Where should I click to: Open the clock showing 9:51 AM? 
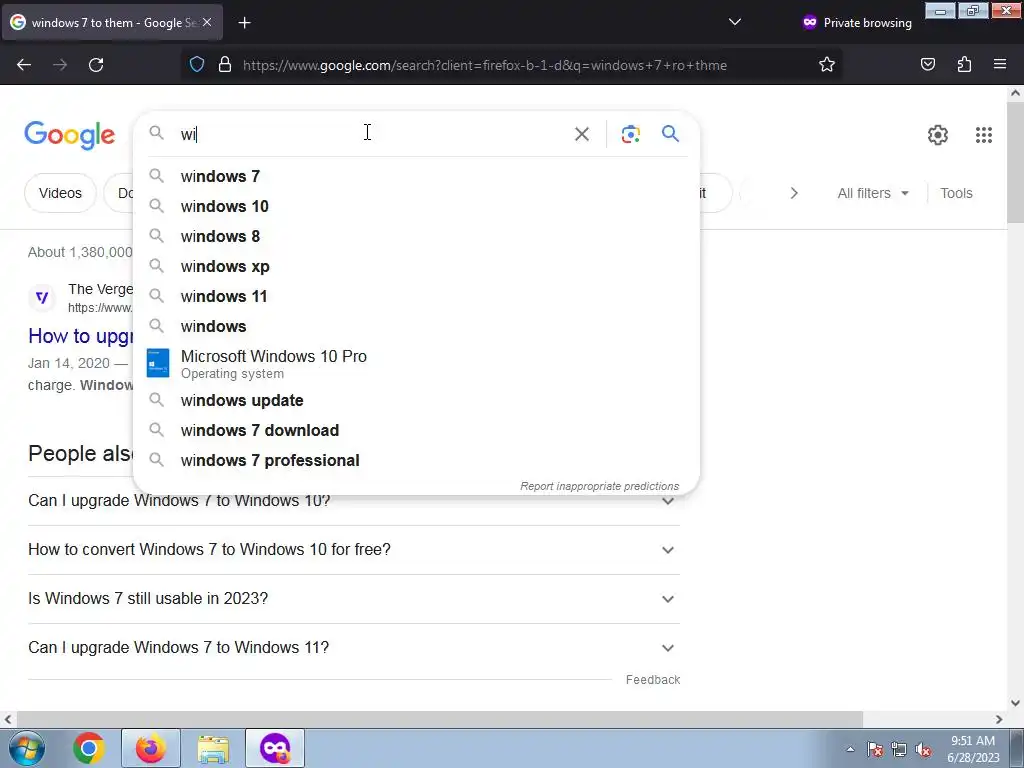972,749
